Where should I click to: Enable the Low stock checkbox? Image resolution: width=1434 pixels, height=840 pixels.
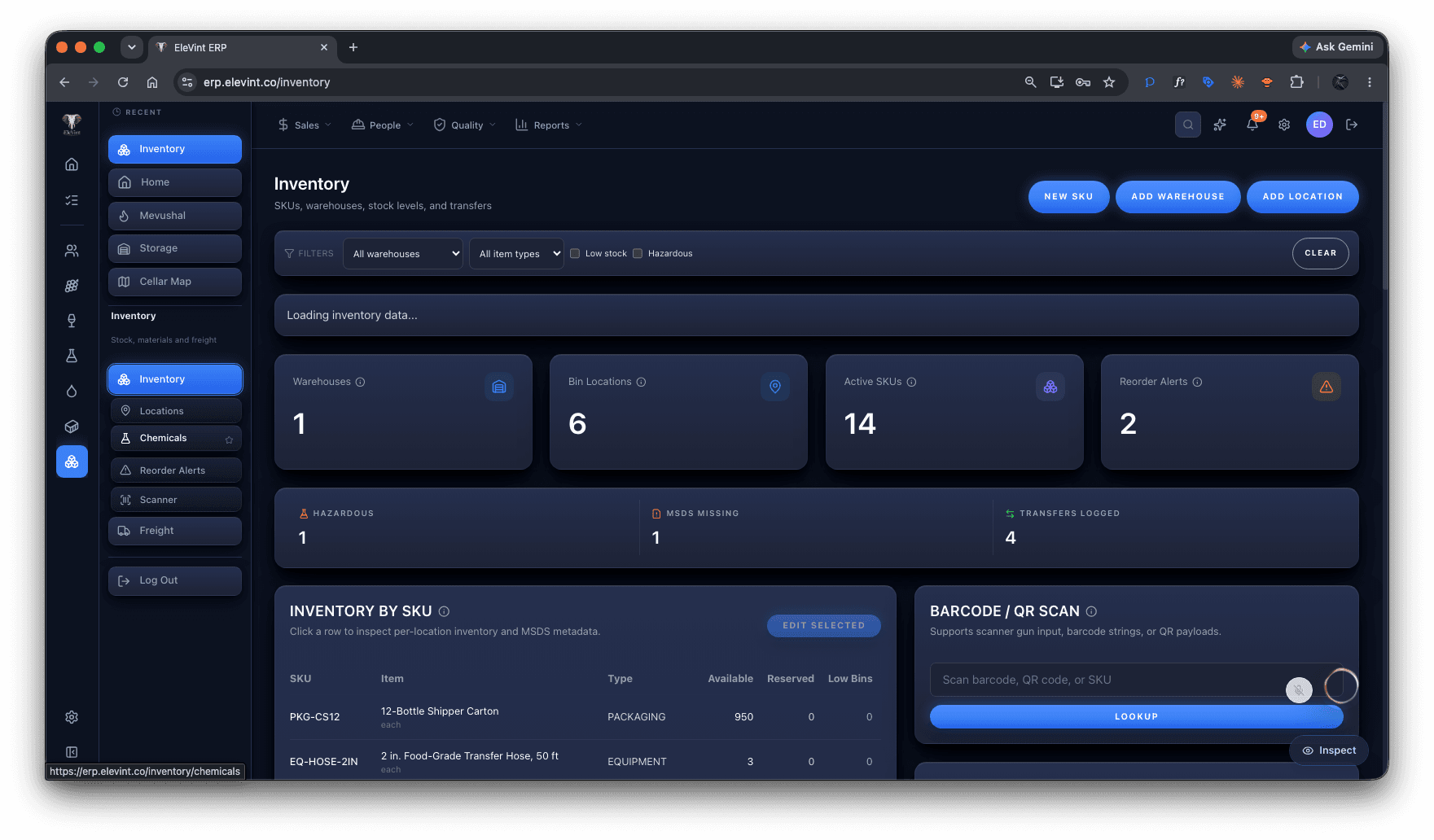[575, 253]
